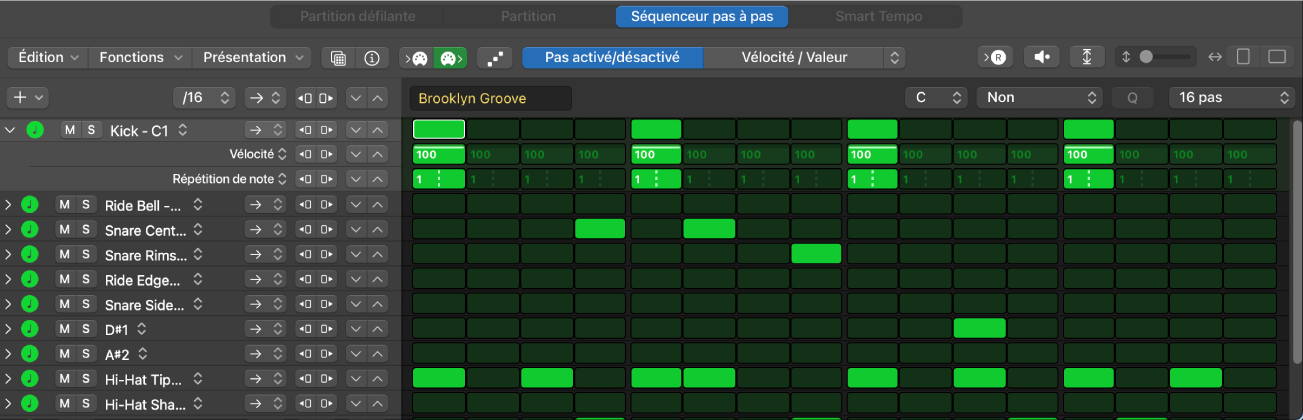Viewport: 1303px width, 420px height.
Task: Click the Snare Cent row note icon
Action: click(x=29, y=230)
